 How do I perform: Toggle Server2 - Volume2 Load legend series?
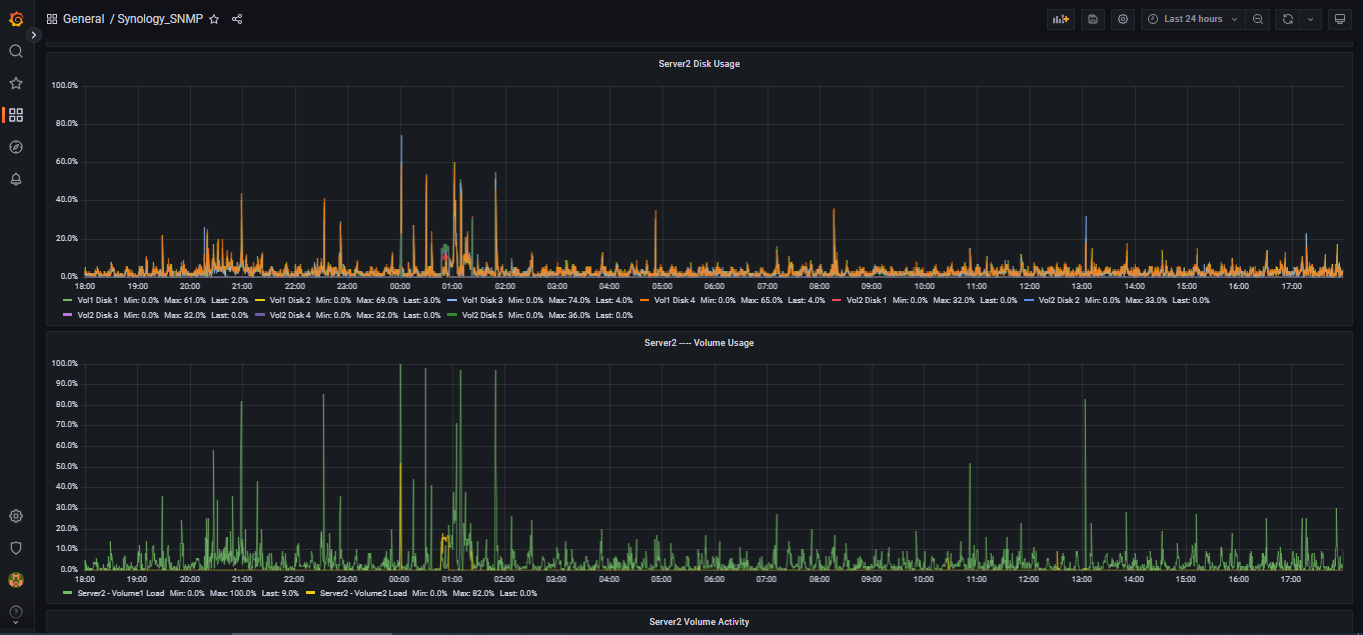362,593
